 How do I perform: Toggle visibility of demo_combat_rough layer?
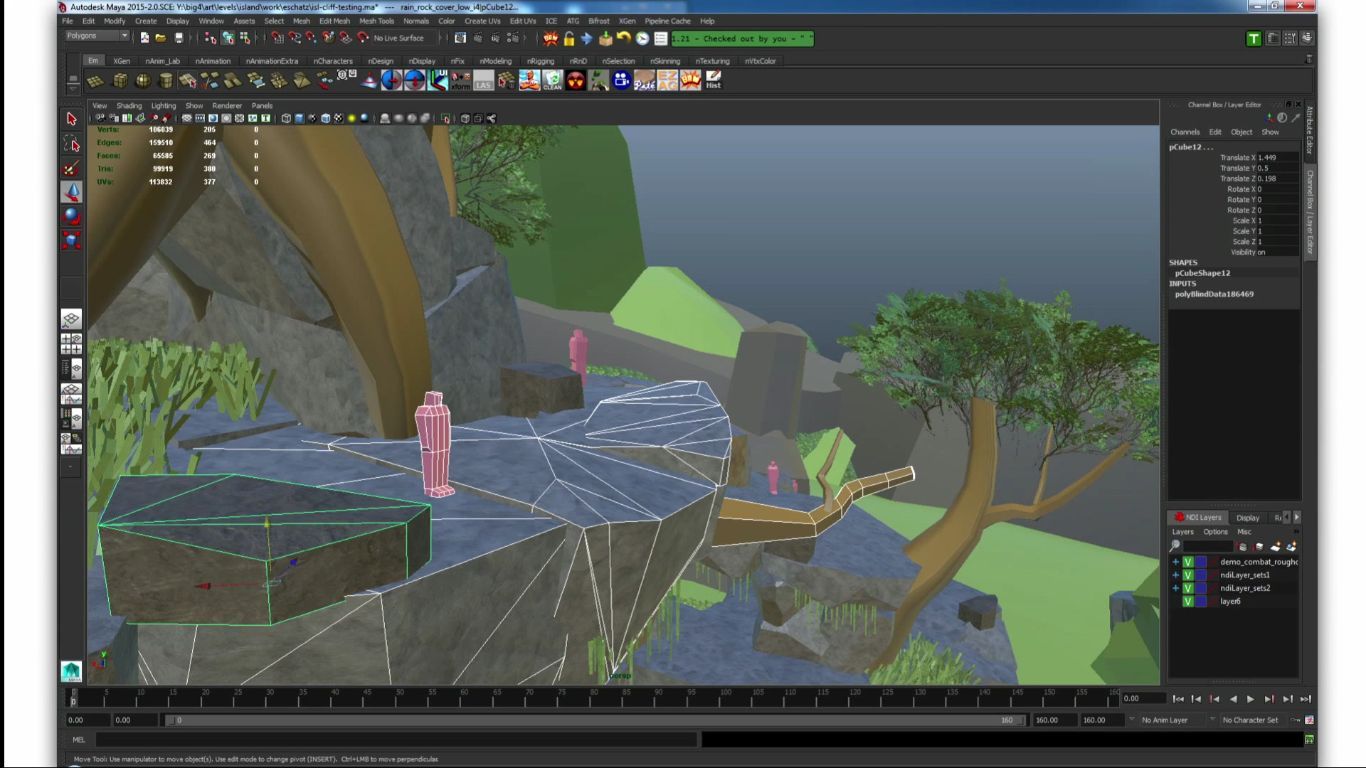pyautogui.click(x=1189, y=562)
